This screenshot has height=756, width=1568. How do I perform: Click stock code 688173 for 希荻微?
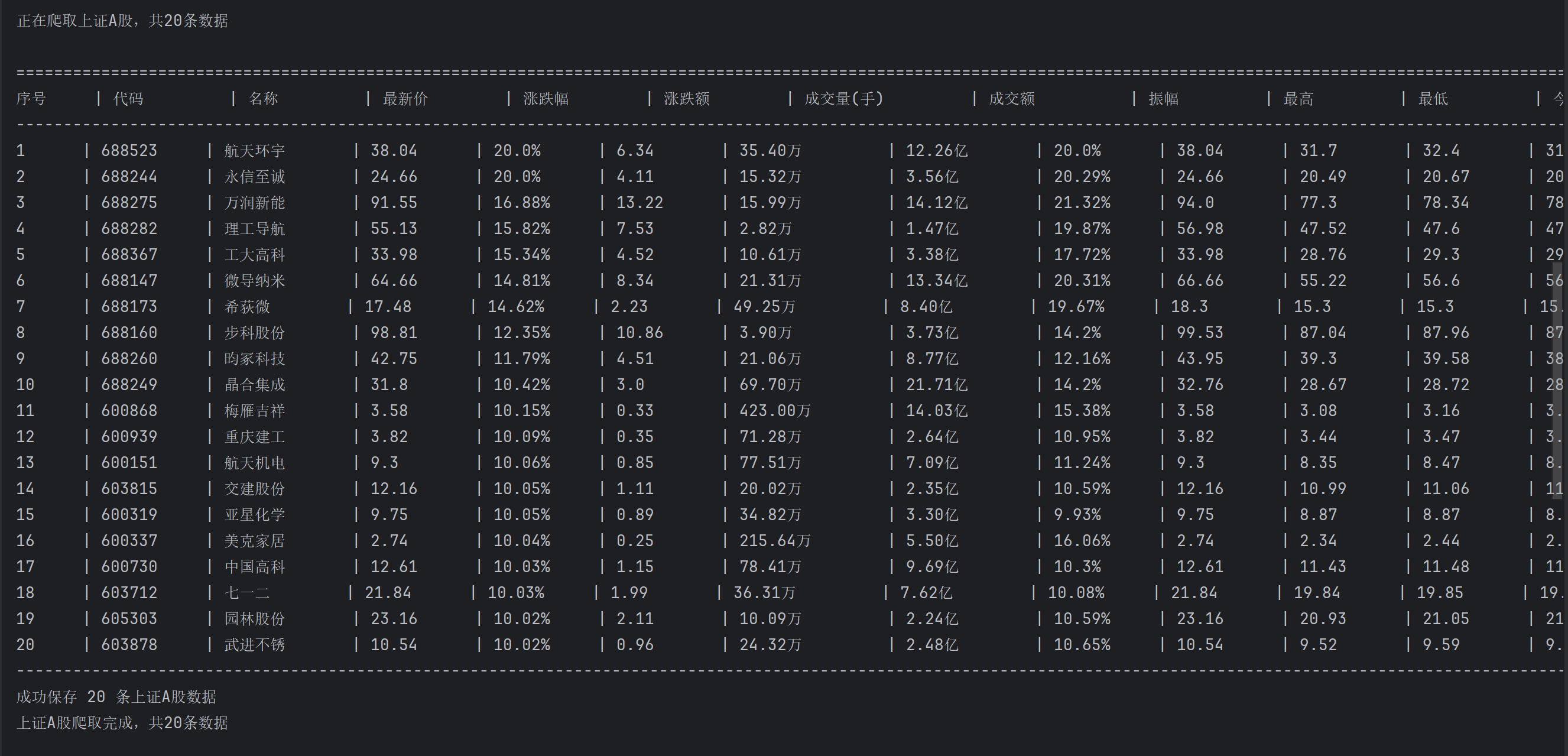click(129, 307)
